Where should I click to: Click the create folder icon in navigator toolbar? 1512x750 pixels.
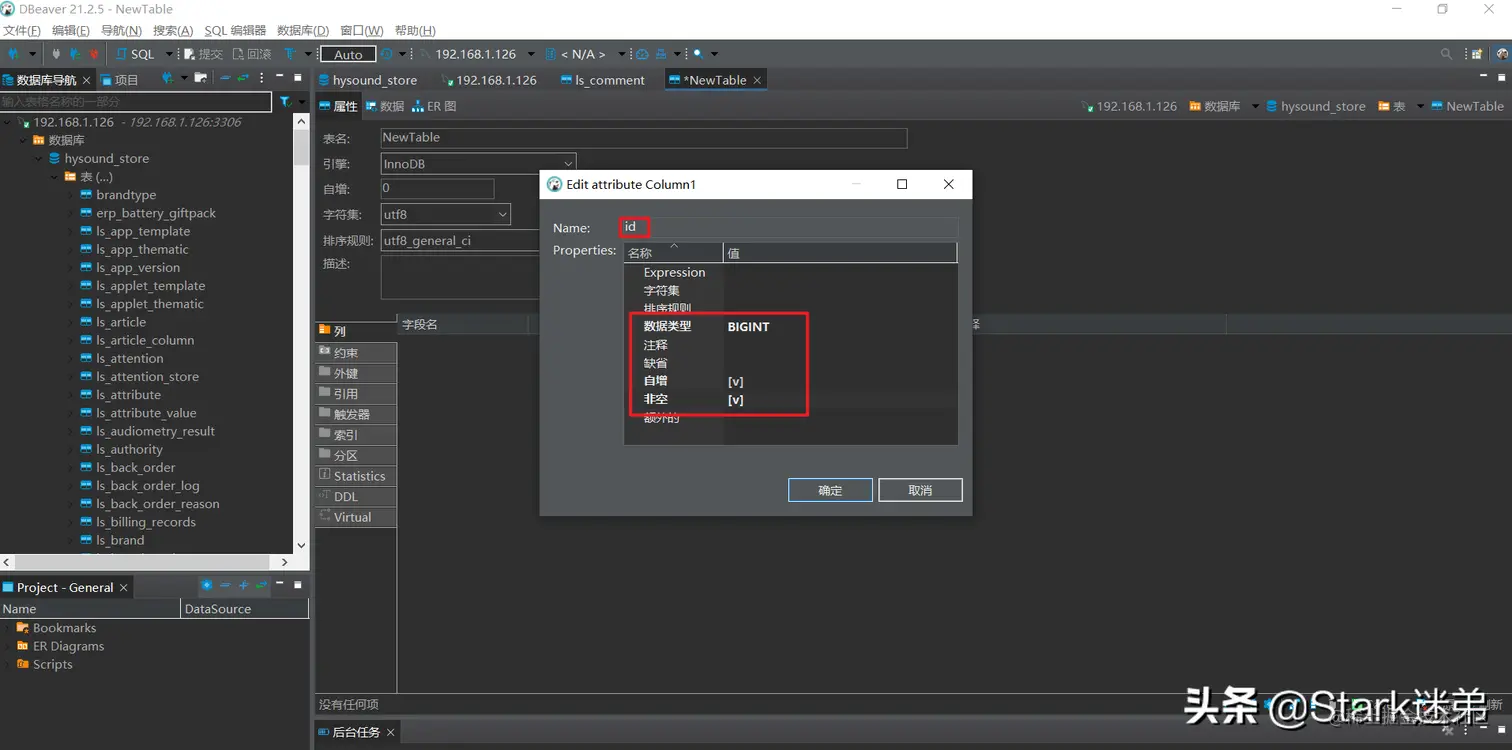(201, 78)
